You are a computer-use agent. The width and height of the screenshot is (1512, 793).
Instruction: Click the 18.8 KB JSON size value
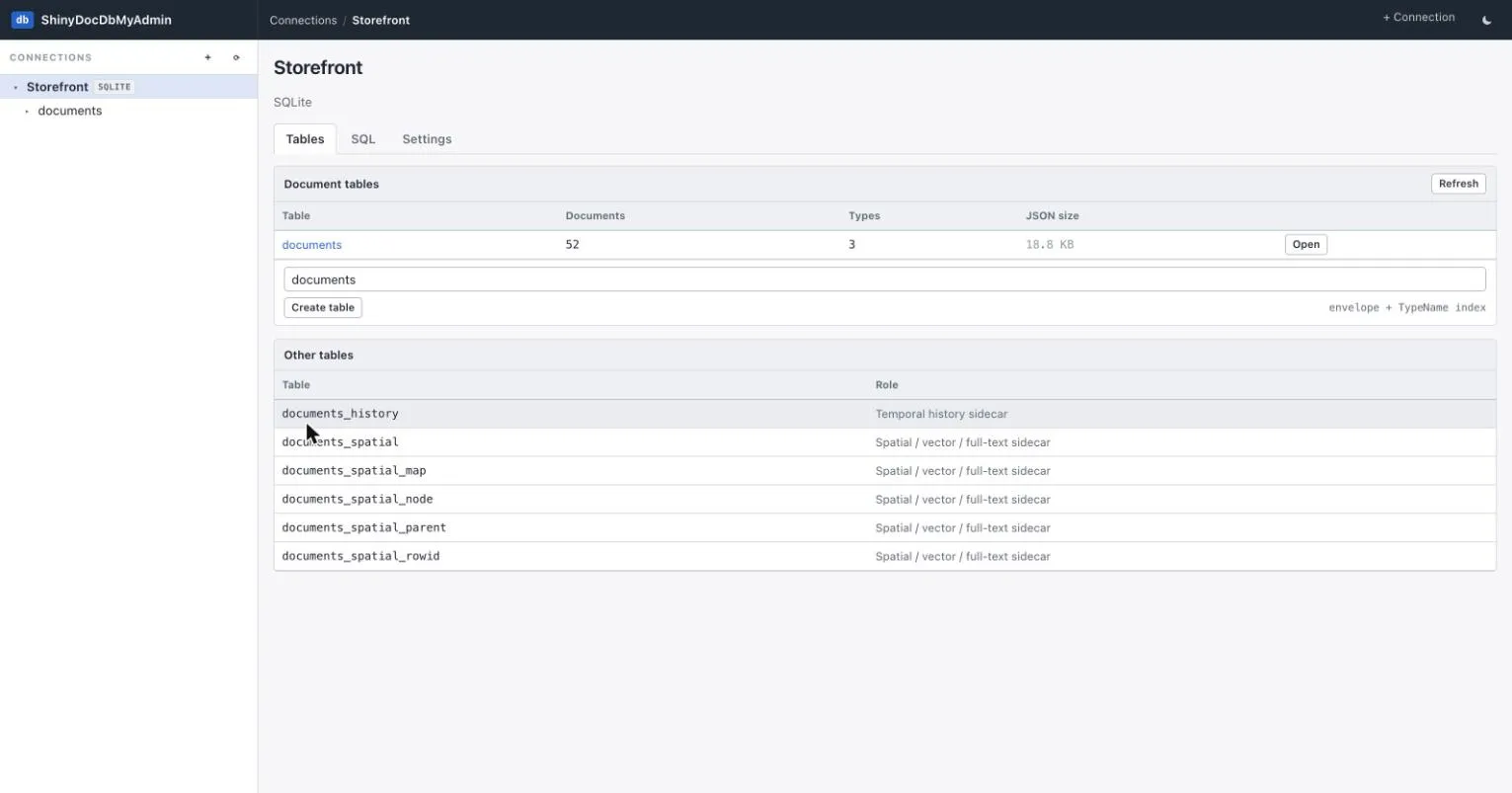click(1049, 245)
